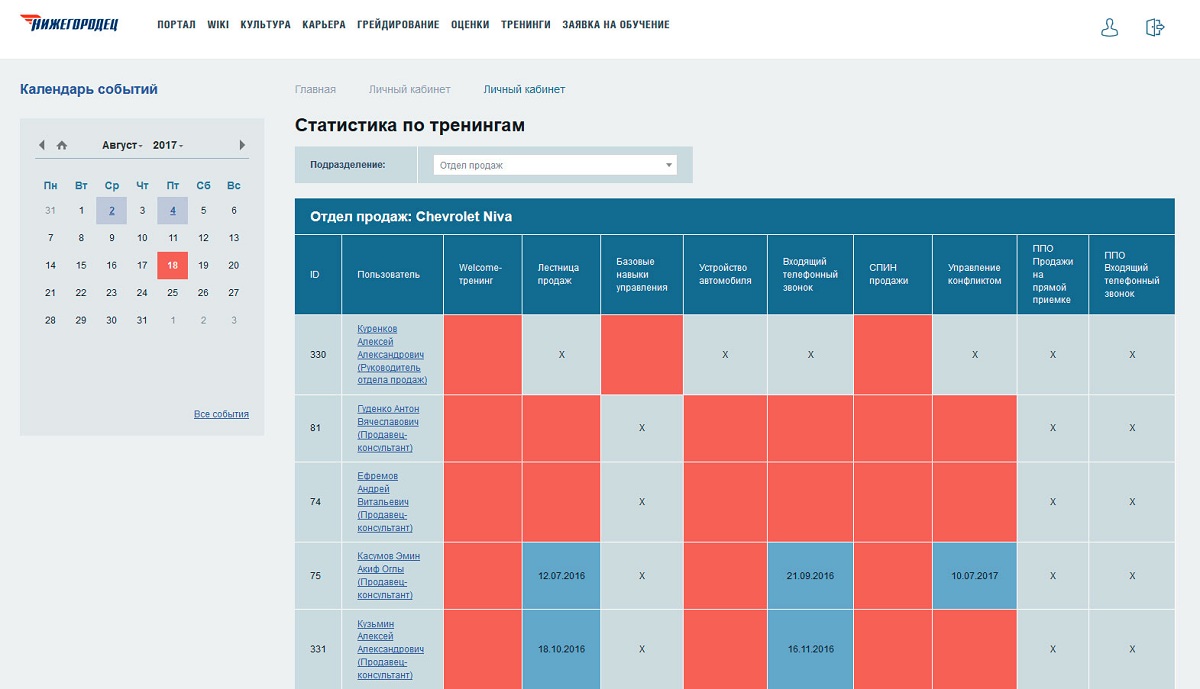Click the Главная breadcrumb link
Viewport: 1200px width, 689px height.
pos(315,90)
